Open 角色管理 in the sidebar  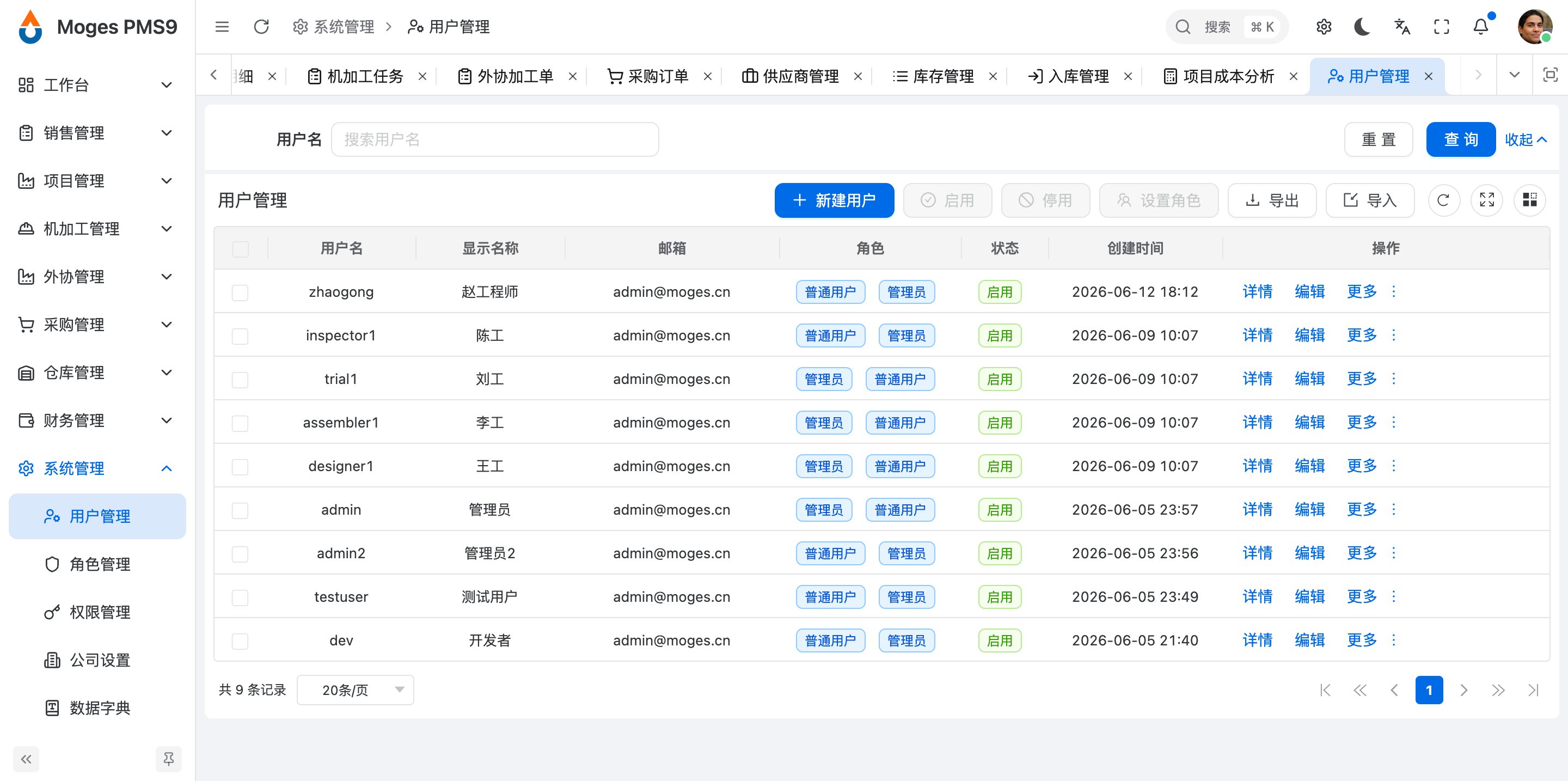point(97,564)
